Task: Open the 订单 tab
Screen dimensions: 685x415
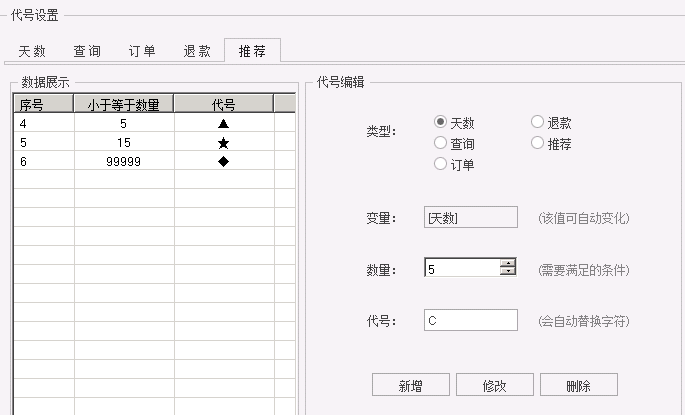Action: (142, 51)
